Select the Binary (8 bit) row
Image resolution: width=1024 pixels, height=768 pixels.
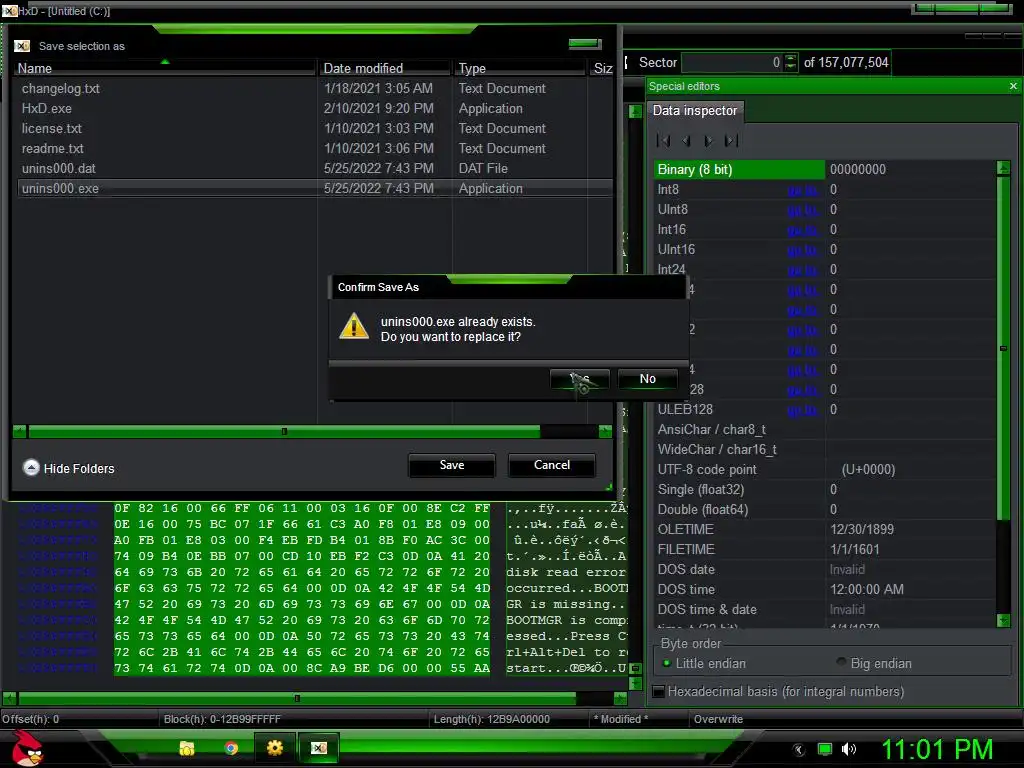pos(825,169)
